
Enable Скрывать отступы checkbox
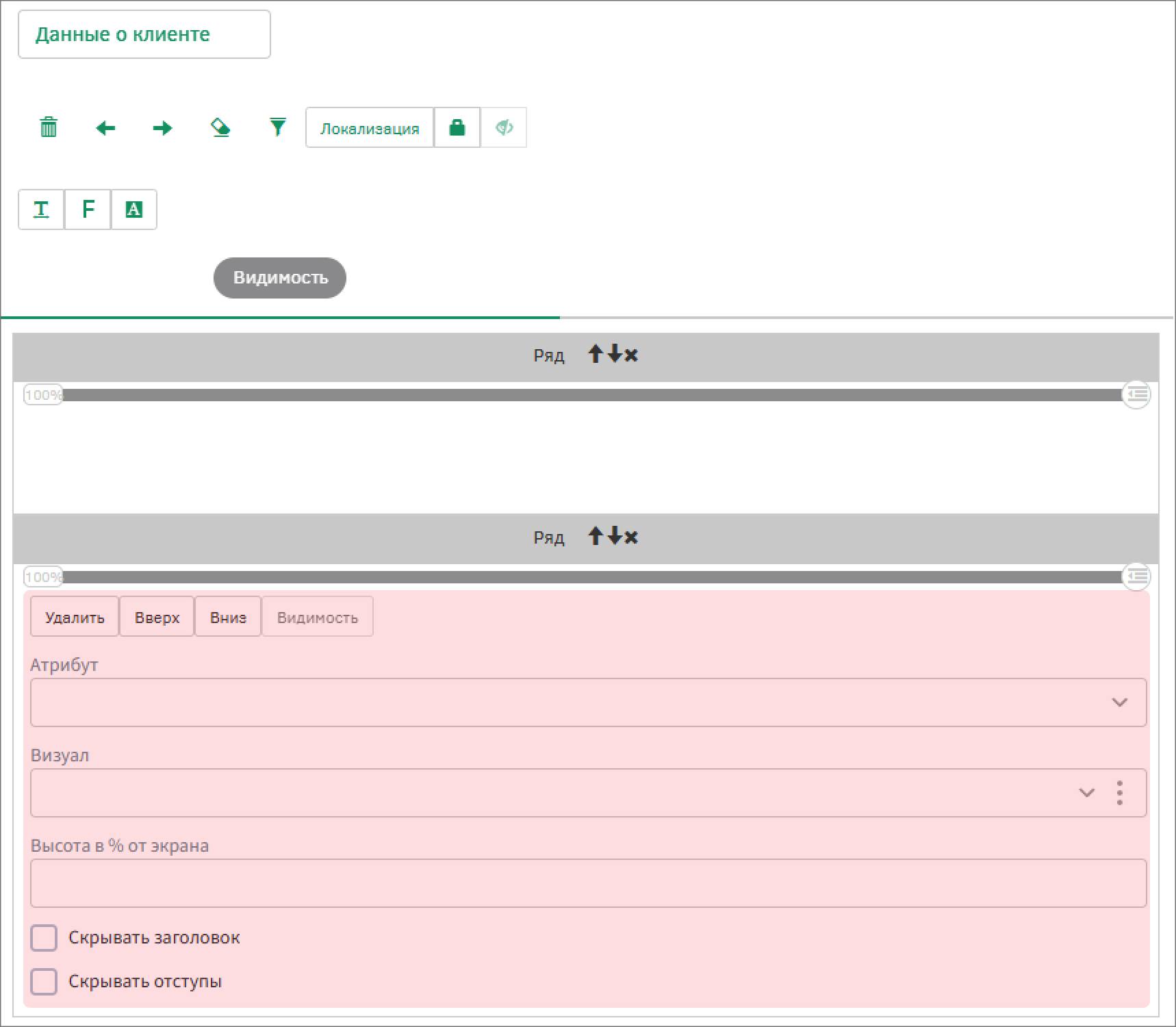[x=44, y=982]
